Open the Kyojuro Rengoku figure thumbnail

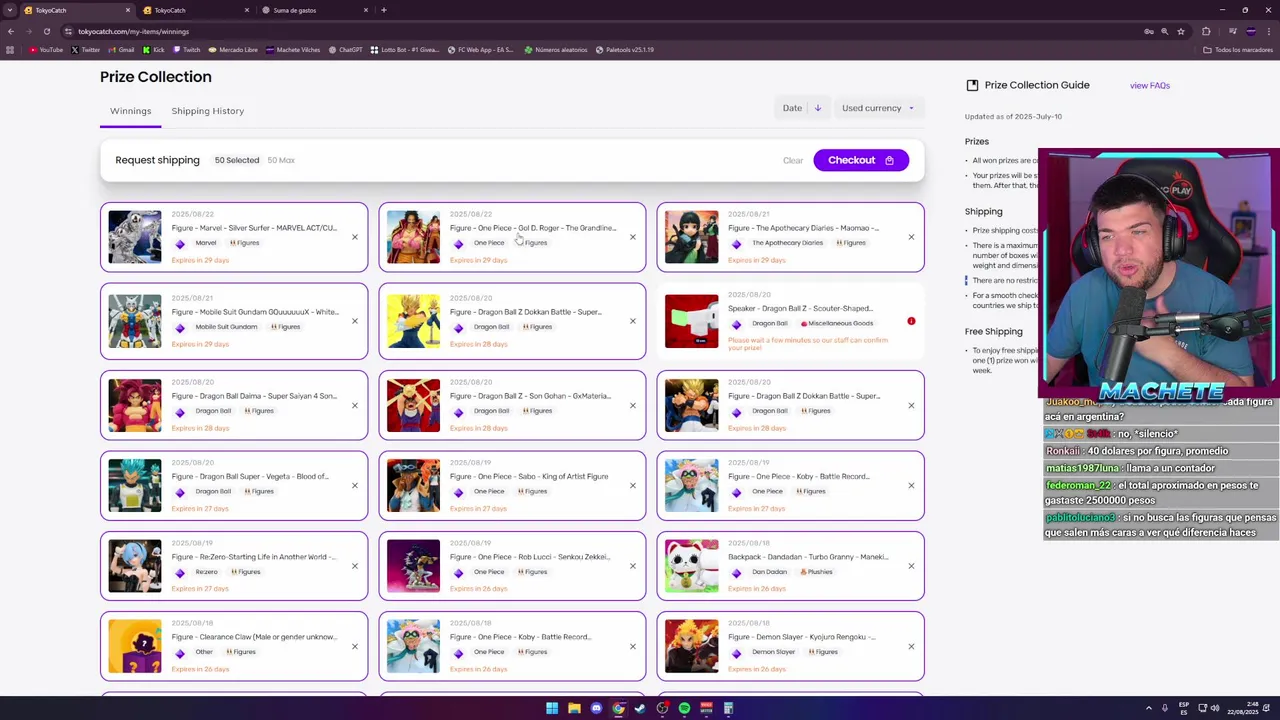tap(691, 646)
